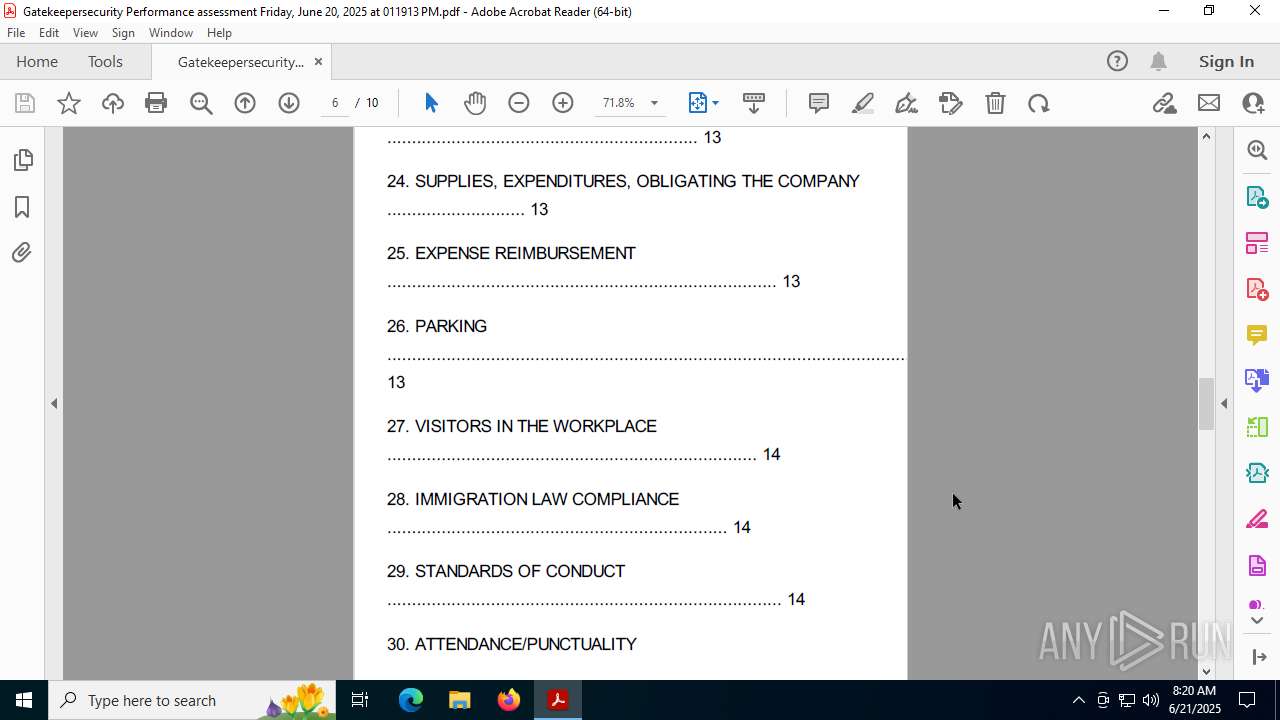Viewport: 1280px width, 720px height.
Task: Upload file to cloud icon
Action: coord(113,103)
